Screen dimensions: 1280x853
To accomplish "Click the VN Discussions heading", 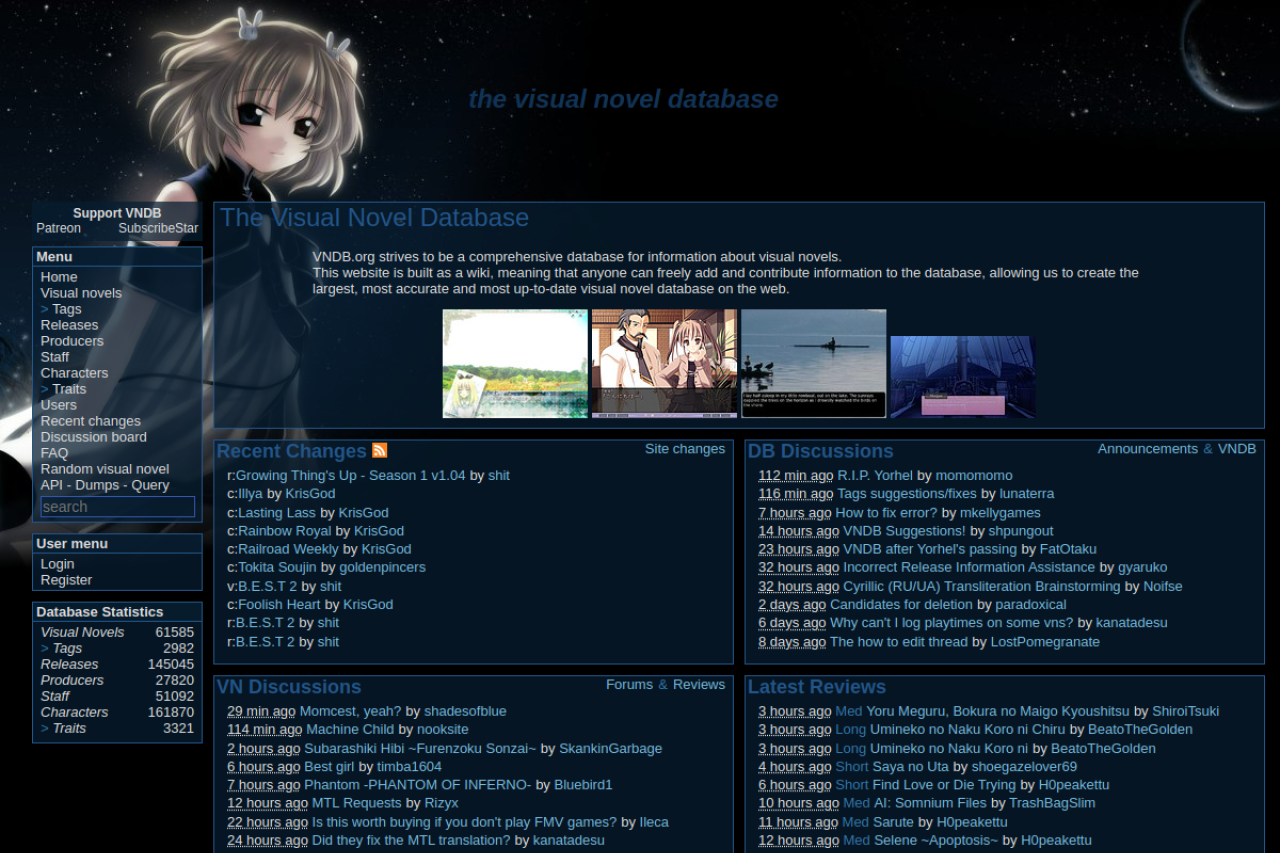I will (289, 687).
